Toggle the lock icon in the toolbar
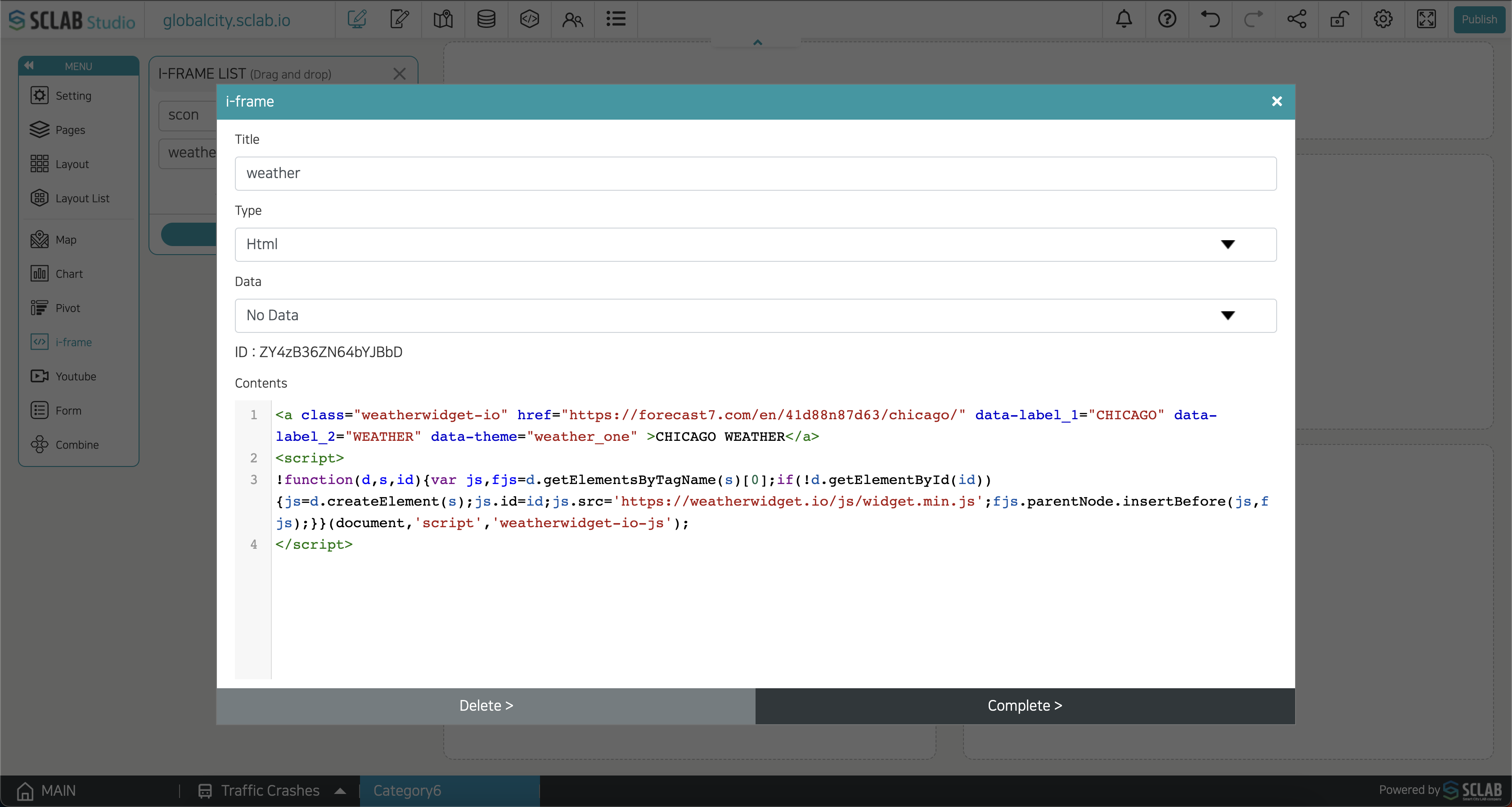 (x=1340, y=19)
